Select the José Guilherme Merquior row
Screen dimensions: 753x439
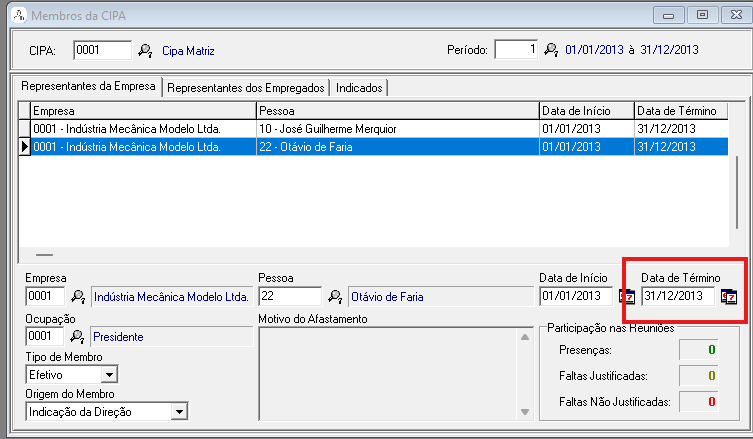tap(379, 129)
